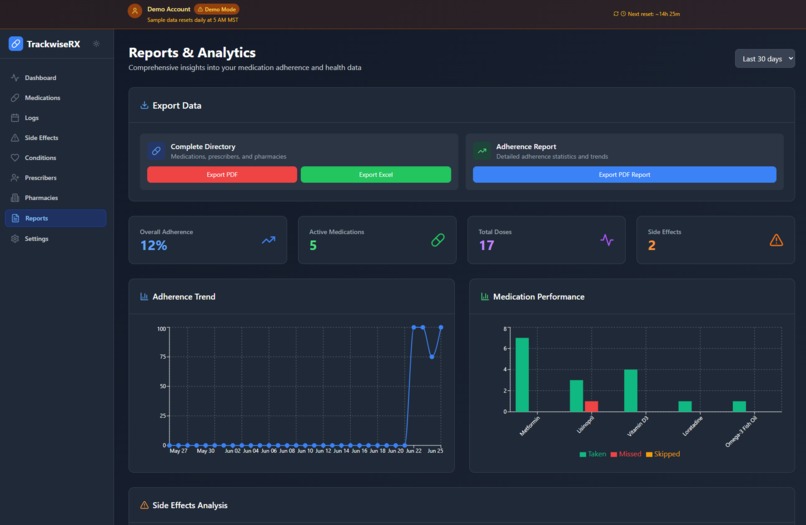This screenshot has width=806, height=525.
Task: Click the Total Doses value 17
Action: [486, 246]
